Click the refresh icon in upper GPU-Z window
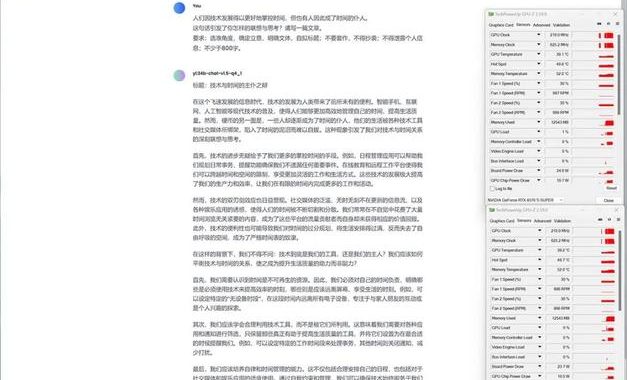This screenshot has height=380, width=627. [x=609, y=24]
